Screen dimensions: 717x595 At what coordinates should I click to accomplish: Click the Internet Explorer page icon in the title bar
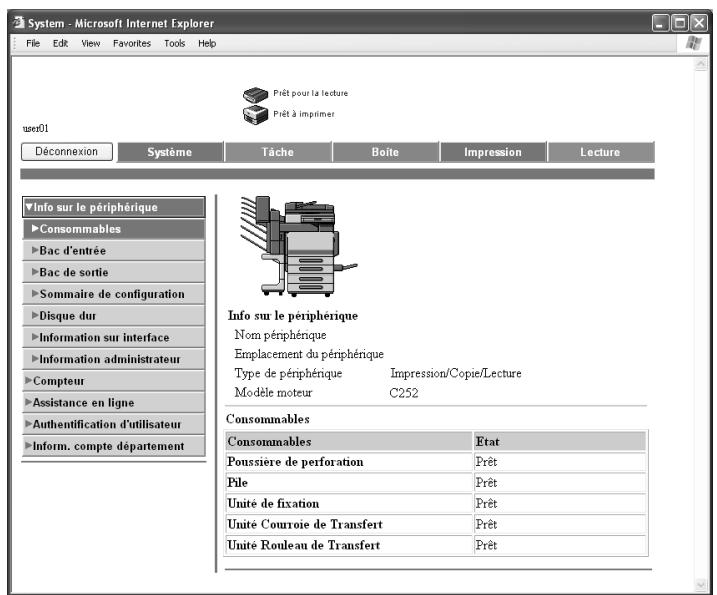(19, 22)
